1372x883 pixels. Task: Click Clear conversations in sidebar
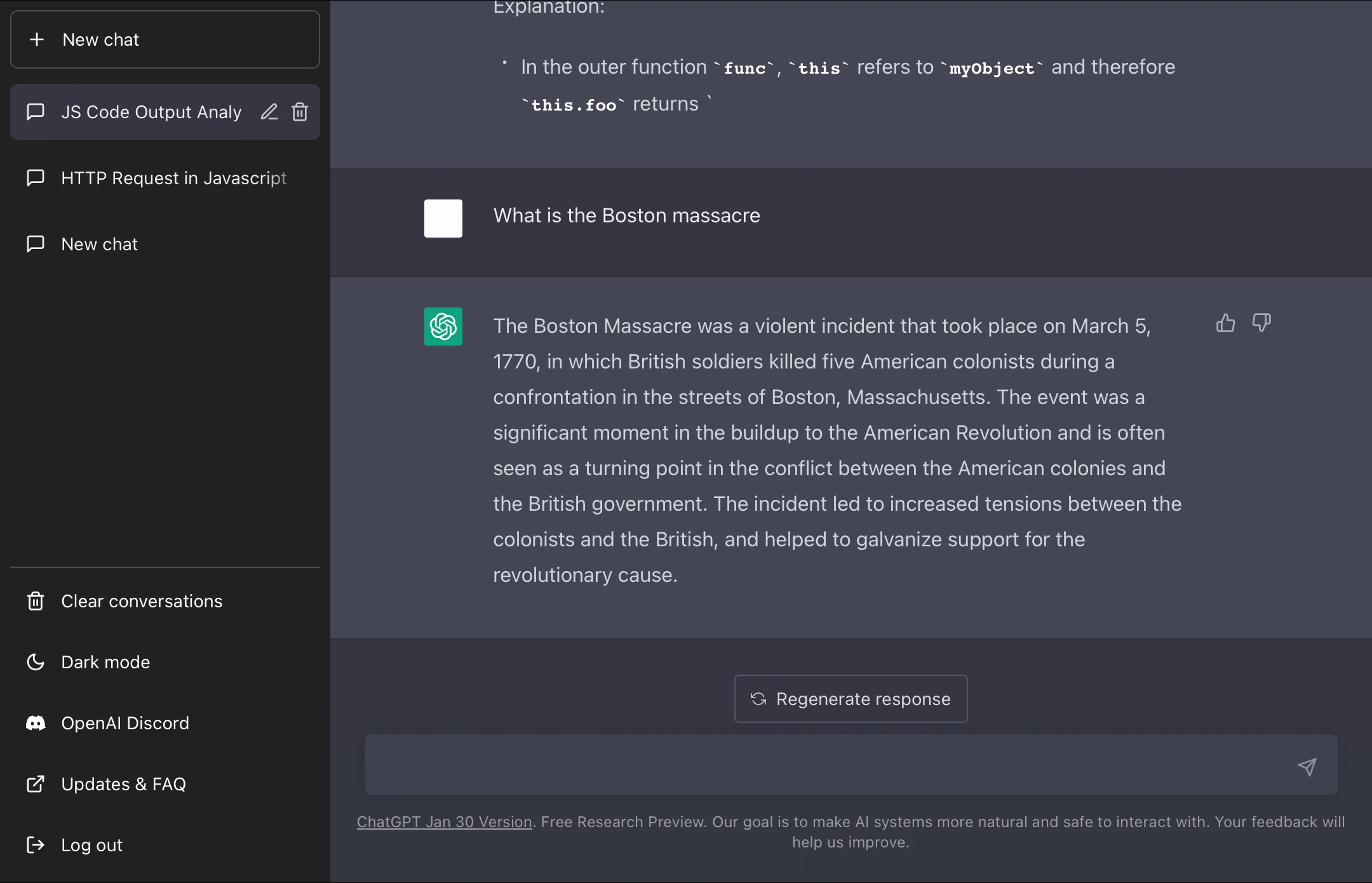(x=142, y=601)
